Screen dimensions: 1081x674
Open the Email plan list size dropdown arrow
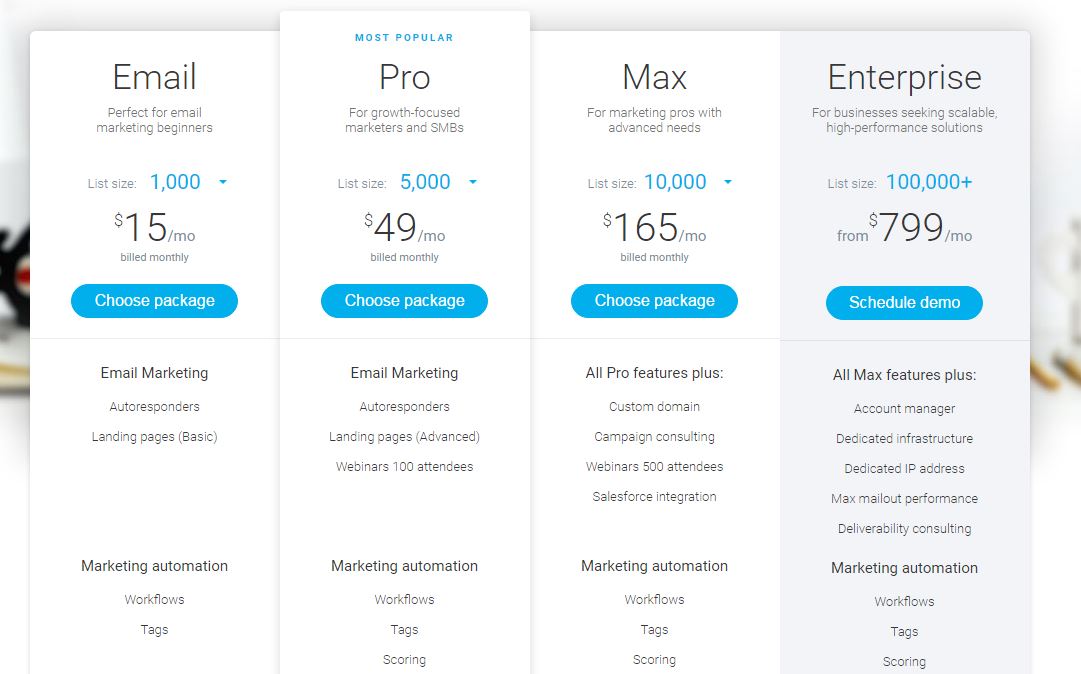(223, 183)
